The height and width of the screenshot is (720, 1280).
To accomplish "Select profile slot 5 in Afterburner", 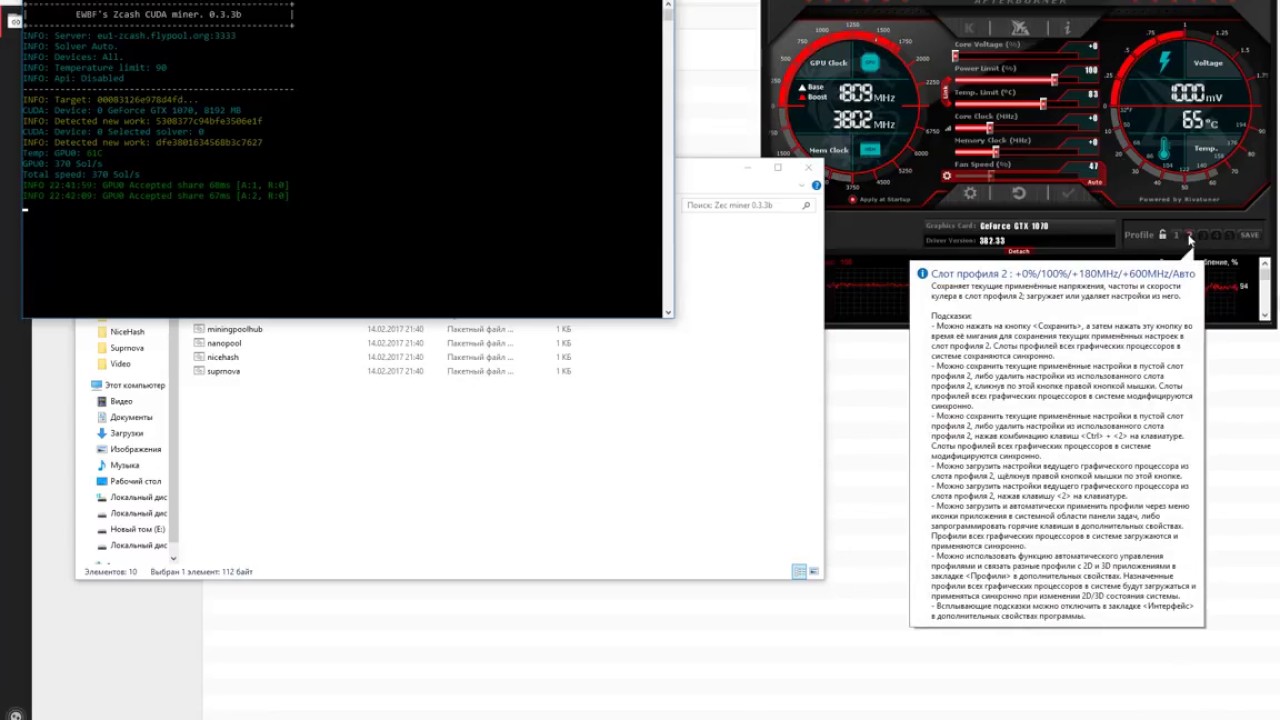I will (1229, 235).
